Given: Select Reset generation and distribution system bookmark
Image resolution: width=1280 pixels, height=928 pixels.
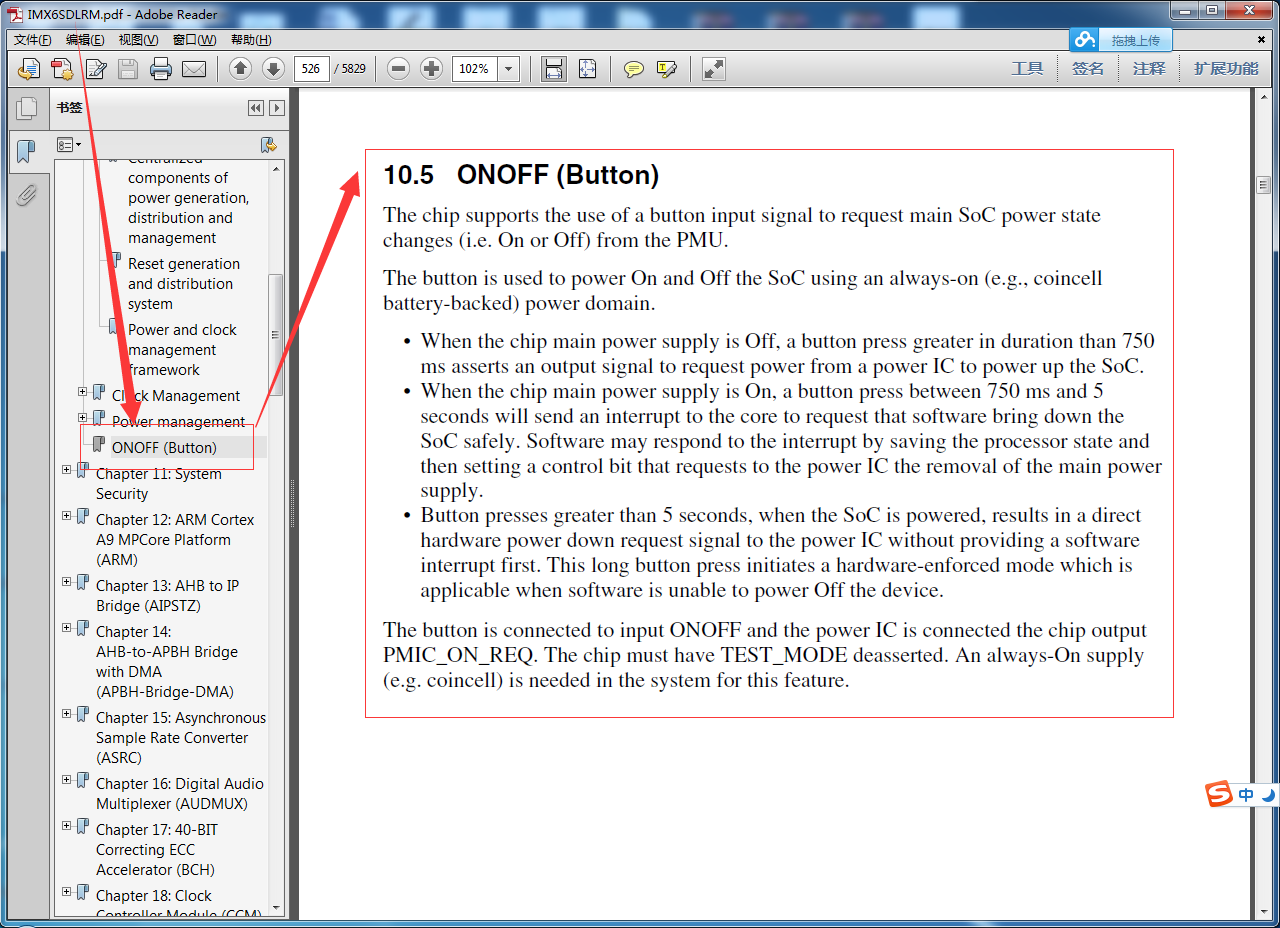Looking at the screenshot, I should (x=184, y=284).
